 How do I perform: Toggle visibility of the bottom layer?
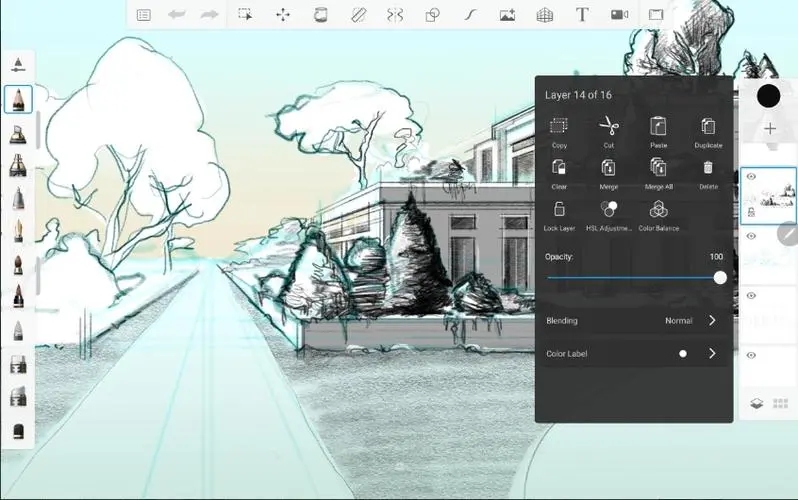pyautogui.click(x=751, y=355)
